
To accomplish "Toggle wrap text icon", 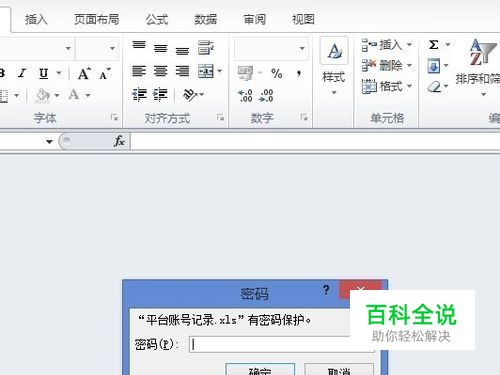I will pos(206,48).
